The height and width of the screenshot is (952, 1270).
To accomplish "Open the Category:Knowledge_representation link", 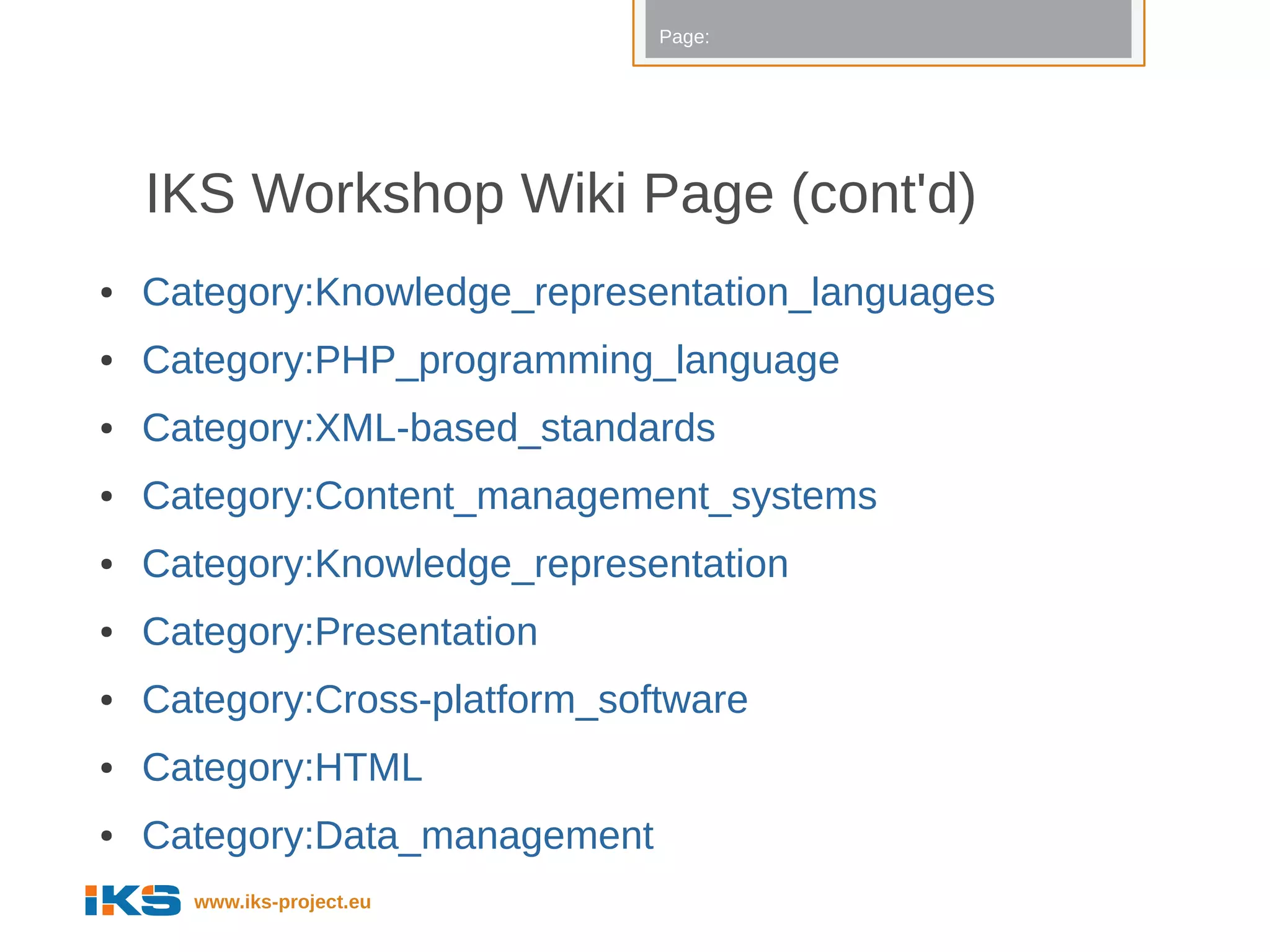I will pos(465,565).
